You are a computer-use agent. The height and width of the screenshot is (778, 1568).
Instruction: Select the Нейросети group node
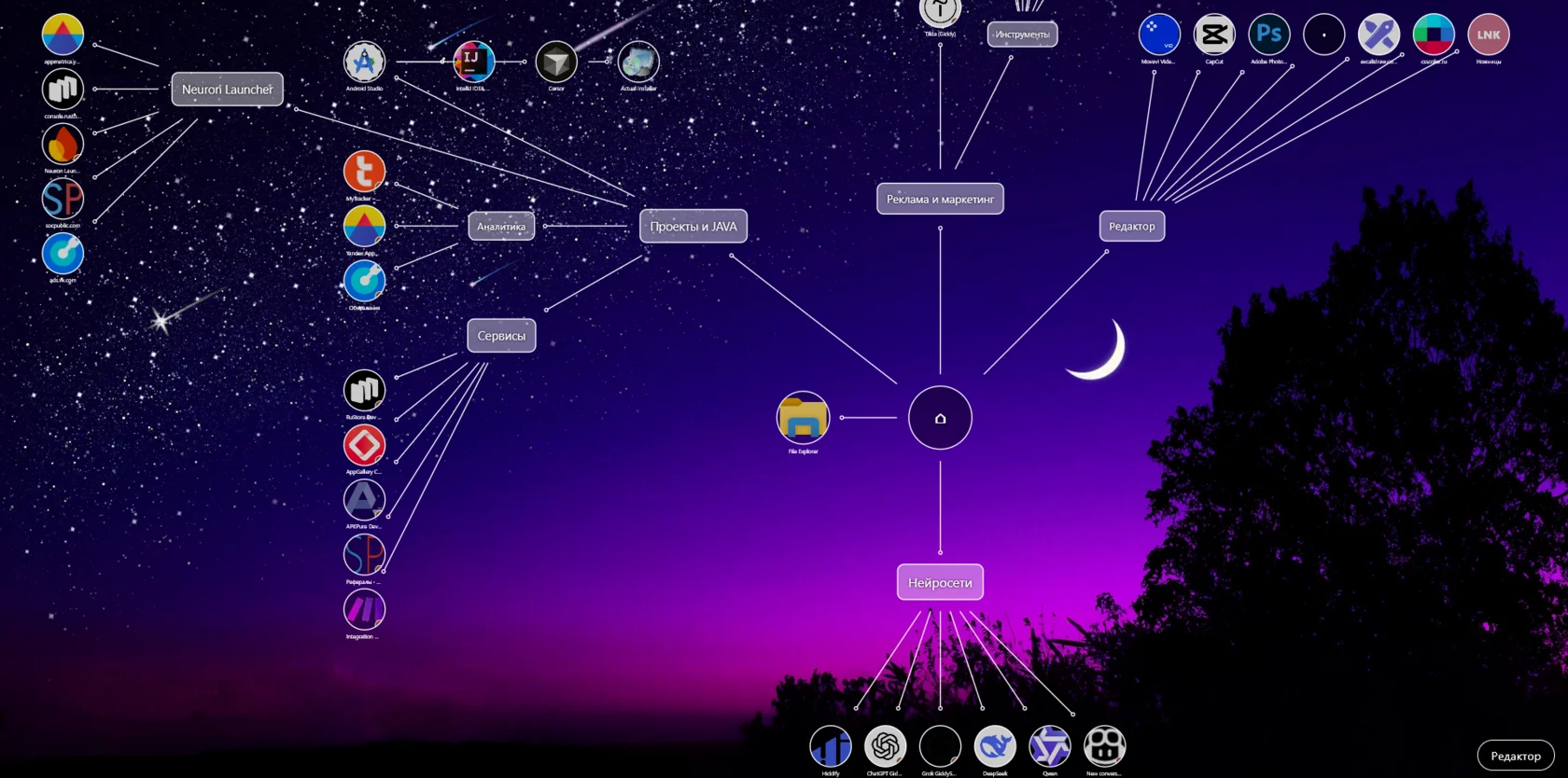click(x=940, y=582)
